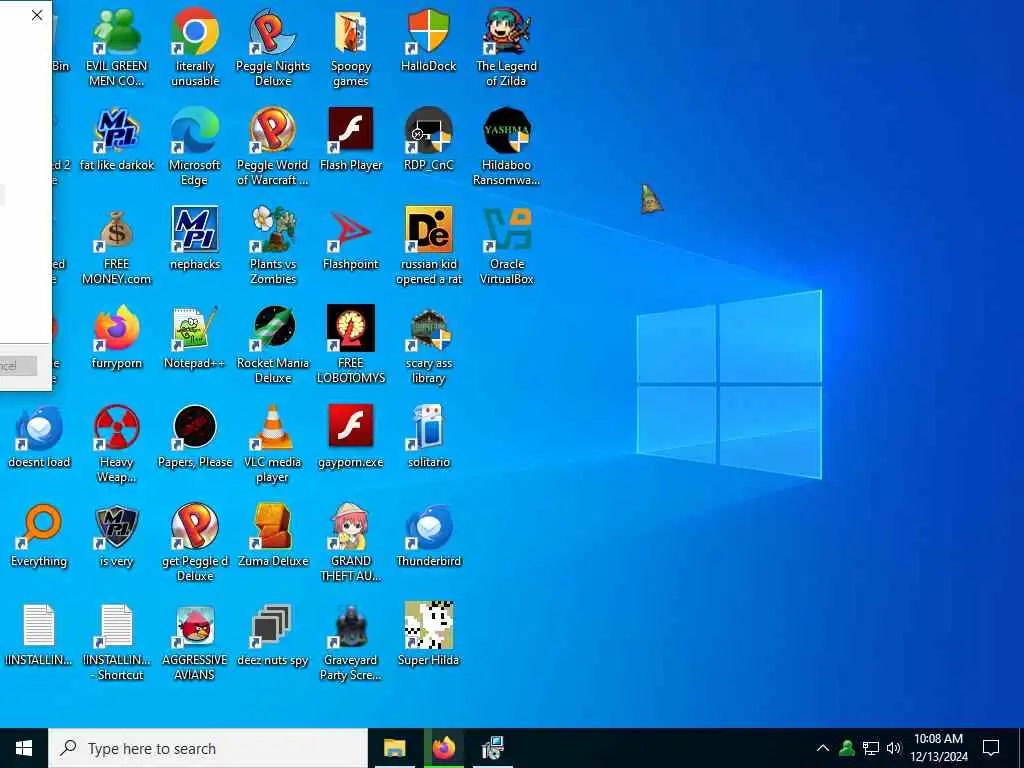Close the partially visible dialog window
This screenshot has width=1024, height=768.
(37, 14)
